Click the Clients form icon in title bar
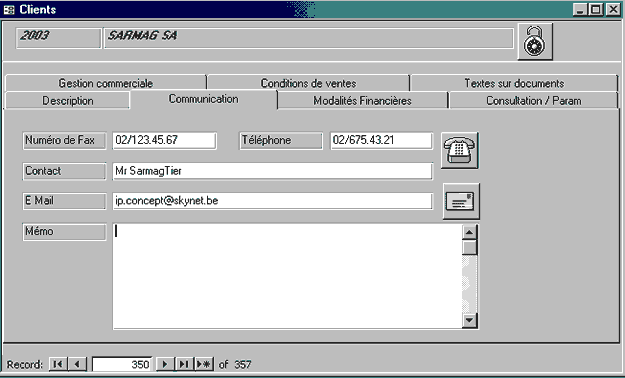The height and width of the screenshot is (378, 625). coord(9,10)
